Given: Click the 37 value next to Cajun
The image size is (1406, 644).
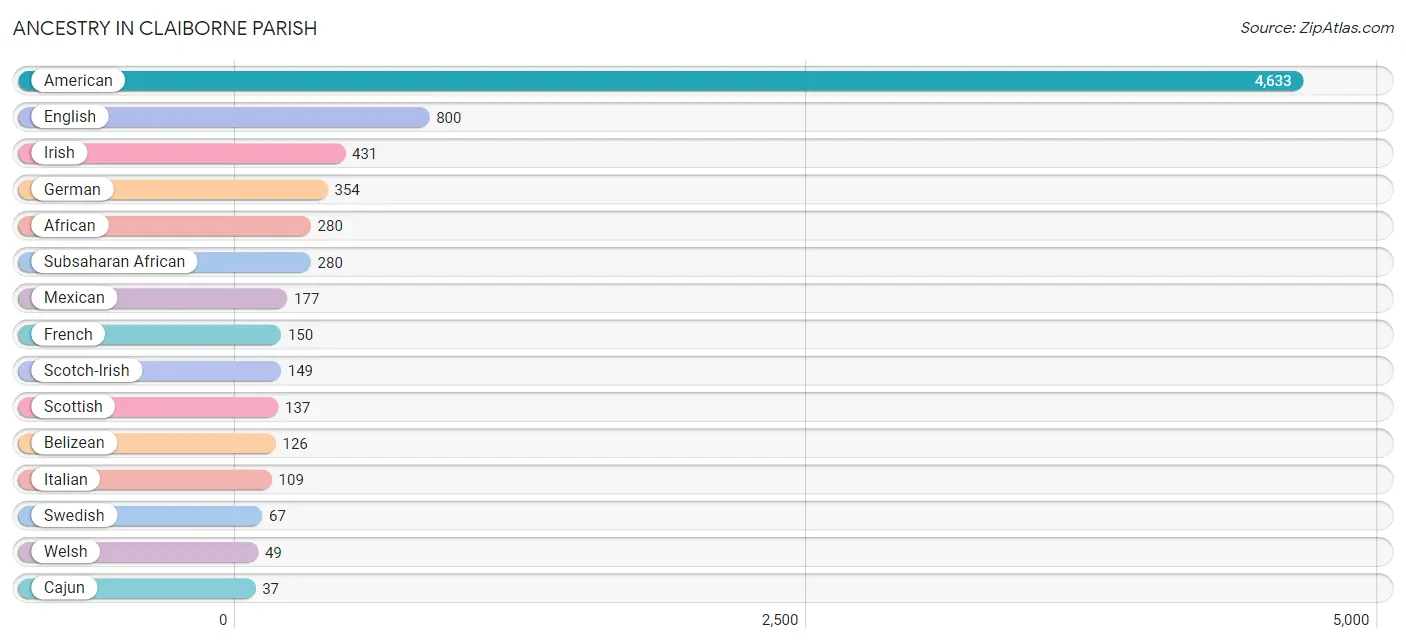Looking at the screenshot, I should [271, 589].
